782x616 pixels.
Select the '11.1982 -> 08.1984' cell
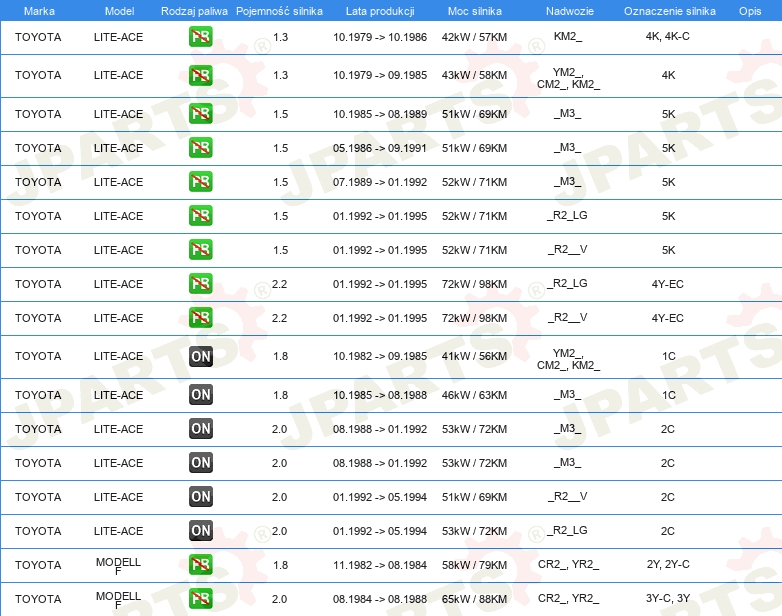click(380, 565)
